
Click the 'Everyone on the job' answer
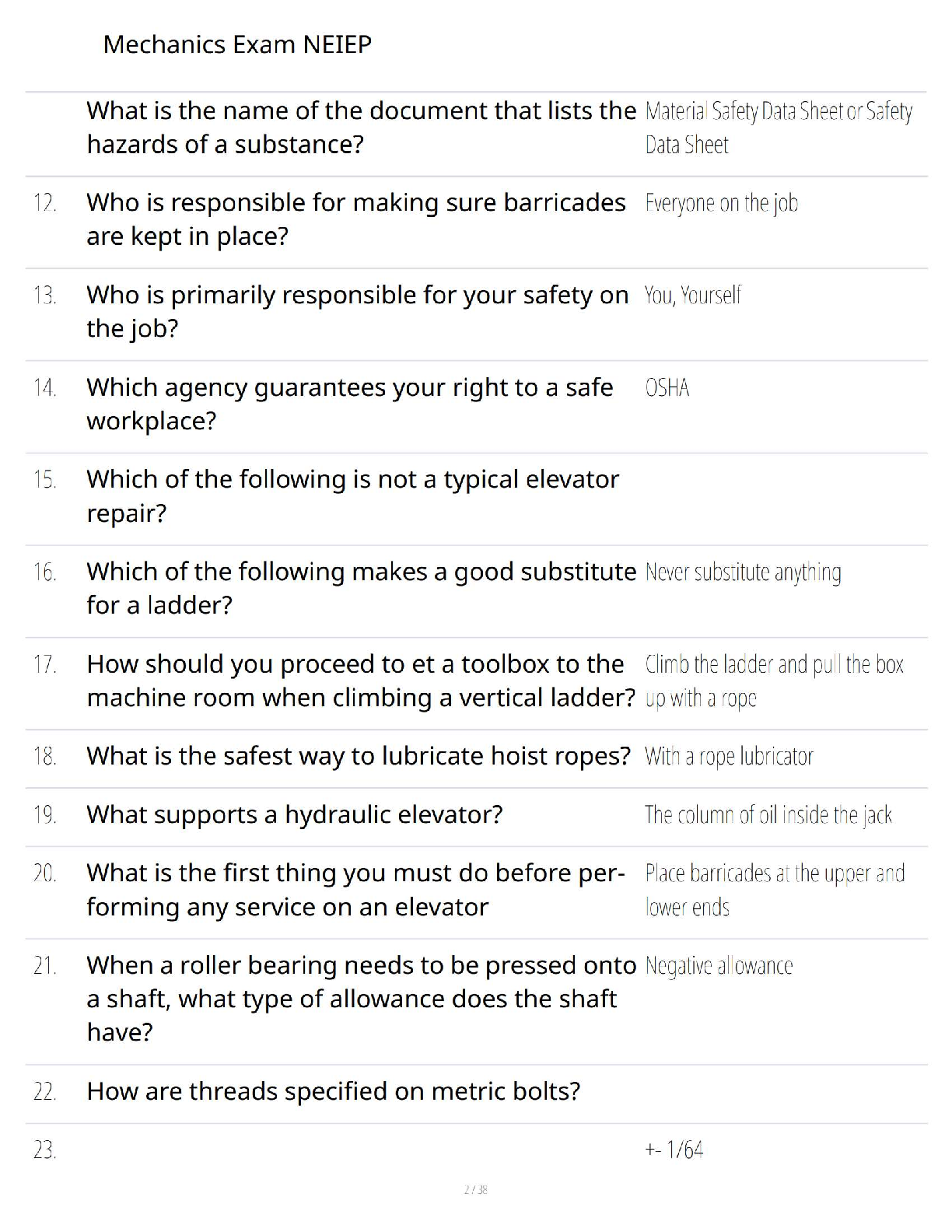(x=721, y=203)
